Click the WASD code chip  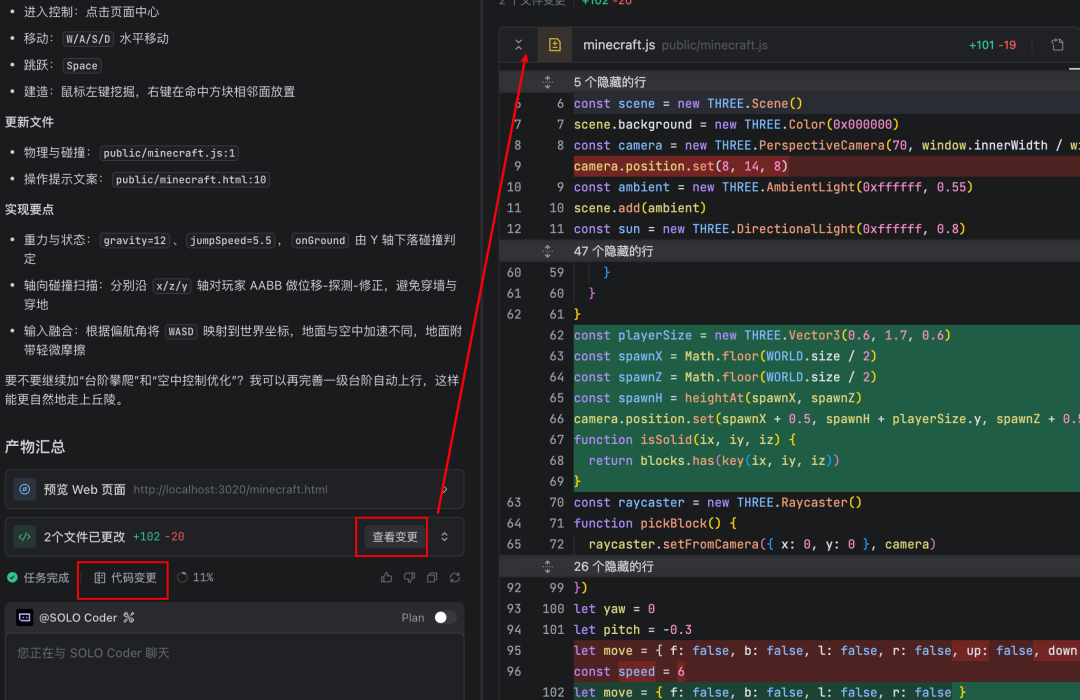point(181,331)
